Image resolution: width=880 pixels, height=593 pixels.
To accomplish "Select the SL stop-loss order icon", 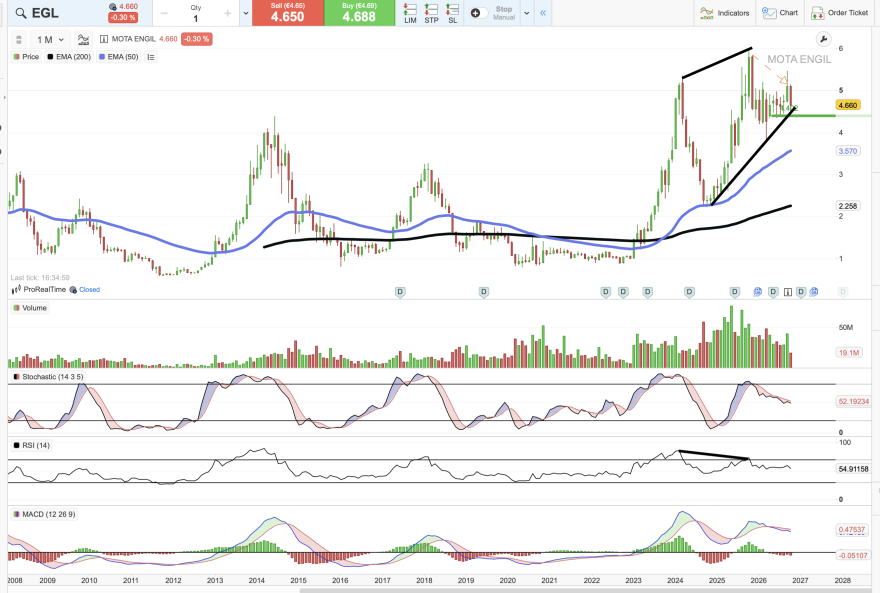I will pyautogui.click(x=452, y=13).
